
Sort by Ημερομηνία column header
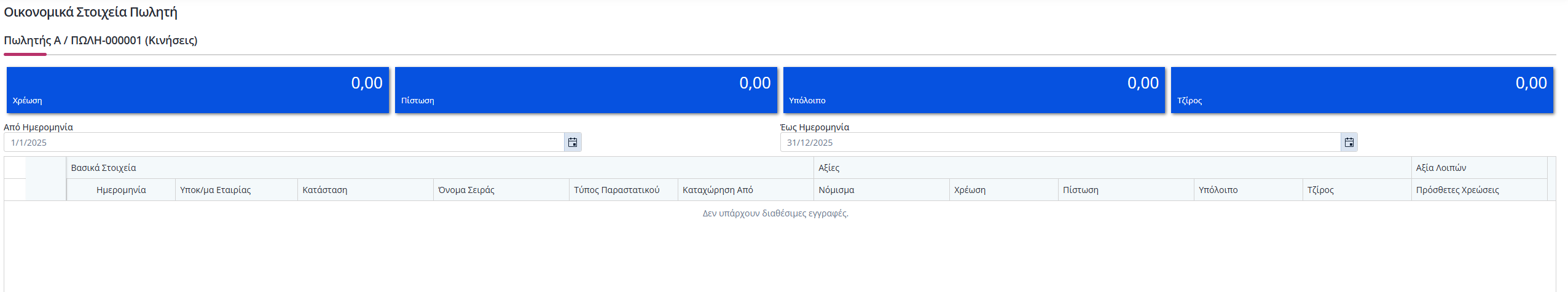121,190
